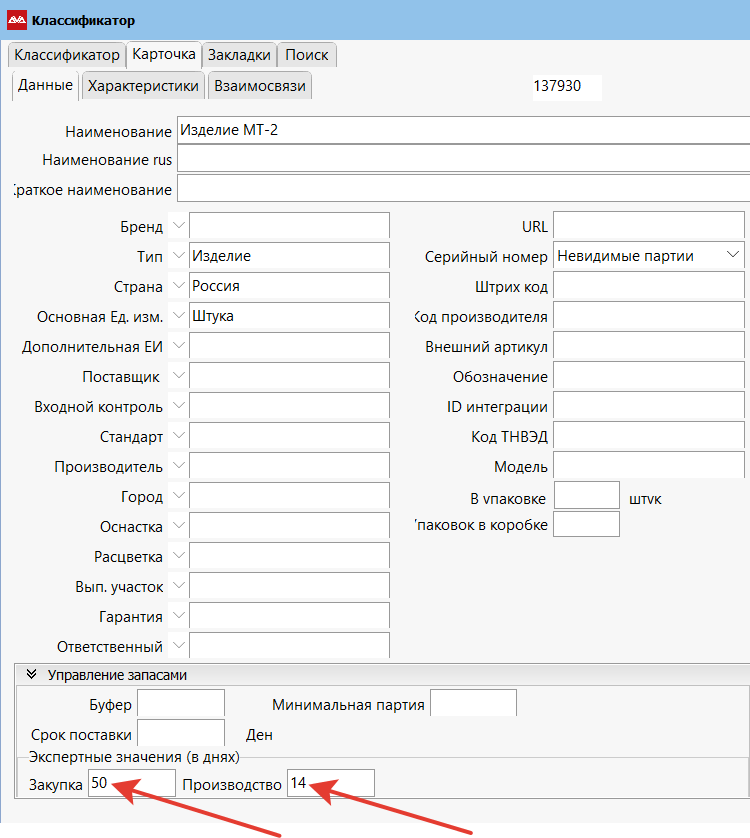Screen dimensions: 750x838
Task: Click the Производство field with value 14
Action: (x=330, y=784)
